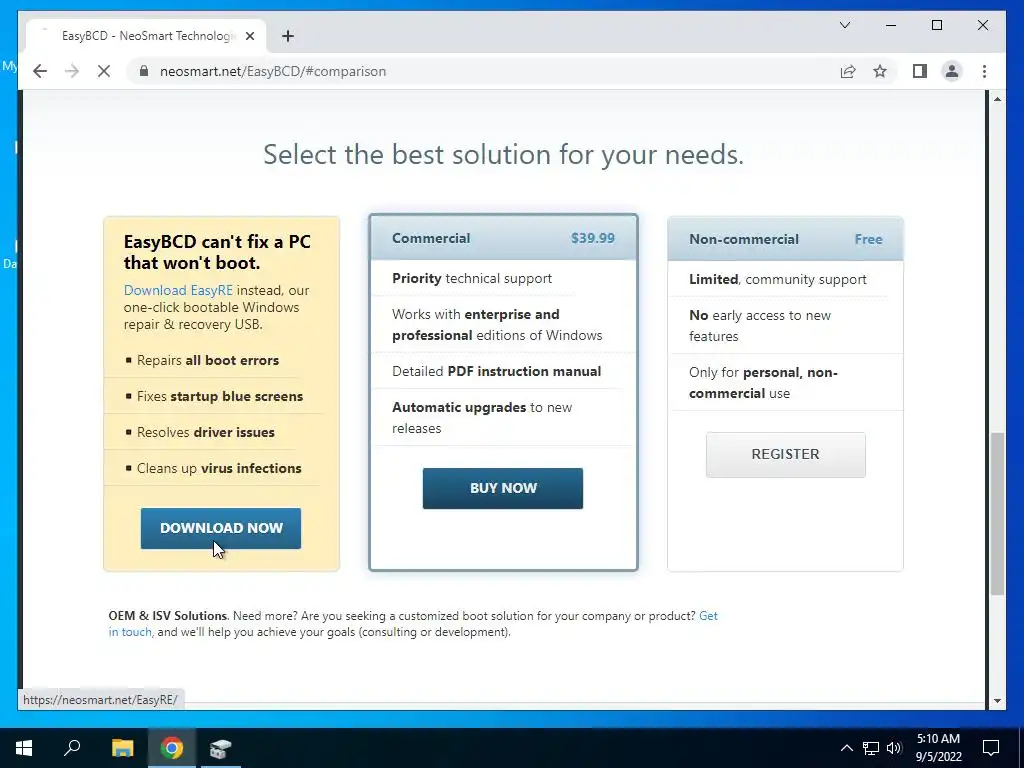Click the scrollbar up arrow
The height and width of the screenshot is (768, 1024).
click(x=997, y=99)
